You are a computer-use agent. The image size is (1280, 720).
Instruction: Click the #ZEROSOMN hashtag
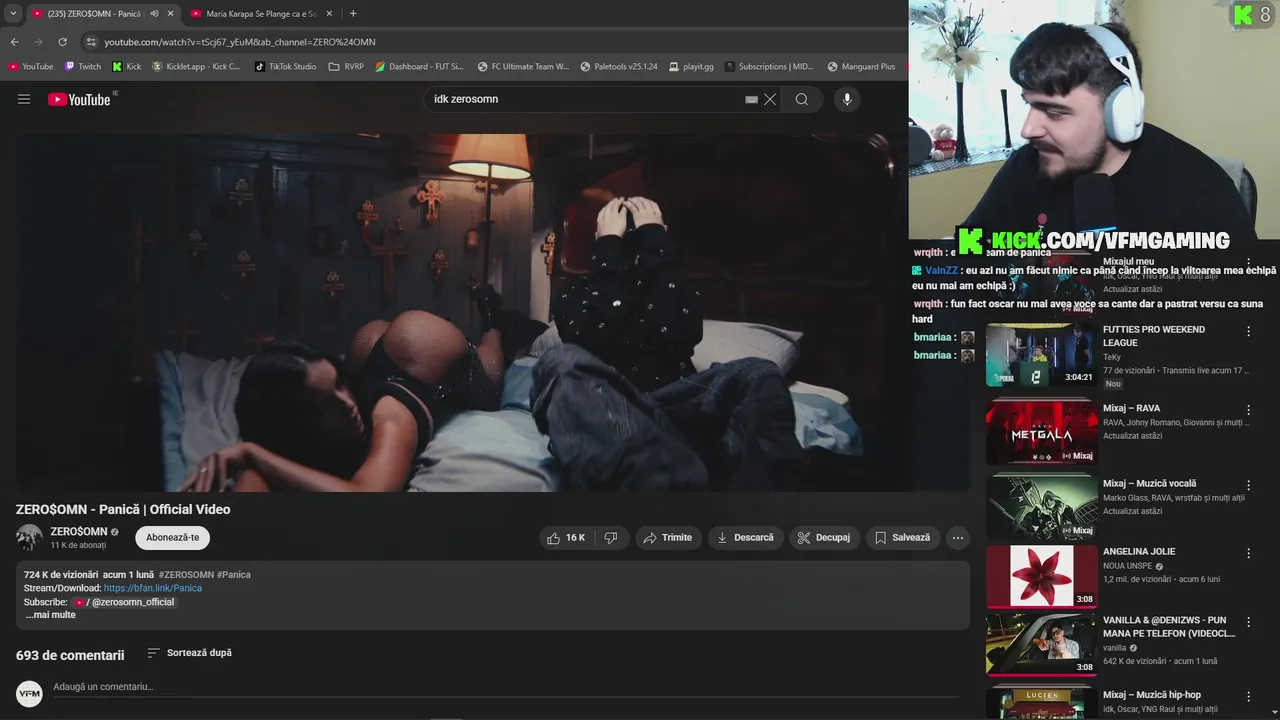point(186,575)
